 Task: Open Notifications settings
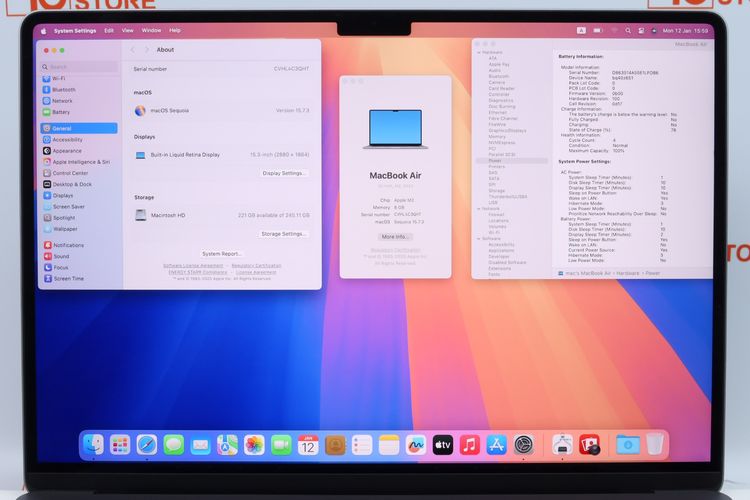(79, 245)
